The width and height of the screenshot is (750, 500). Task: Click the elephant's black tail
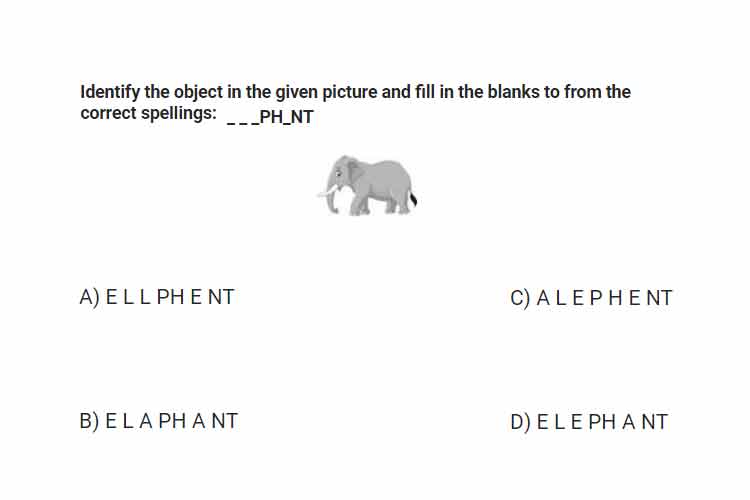click(x=414, y=199)
